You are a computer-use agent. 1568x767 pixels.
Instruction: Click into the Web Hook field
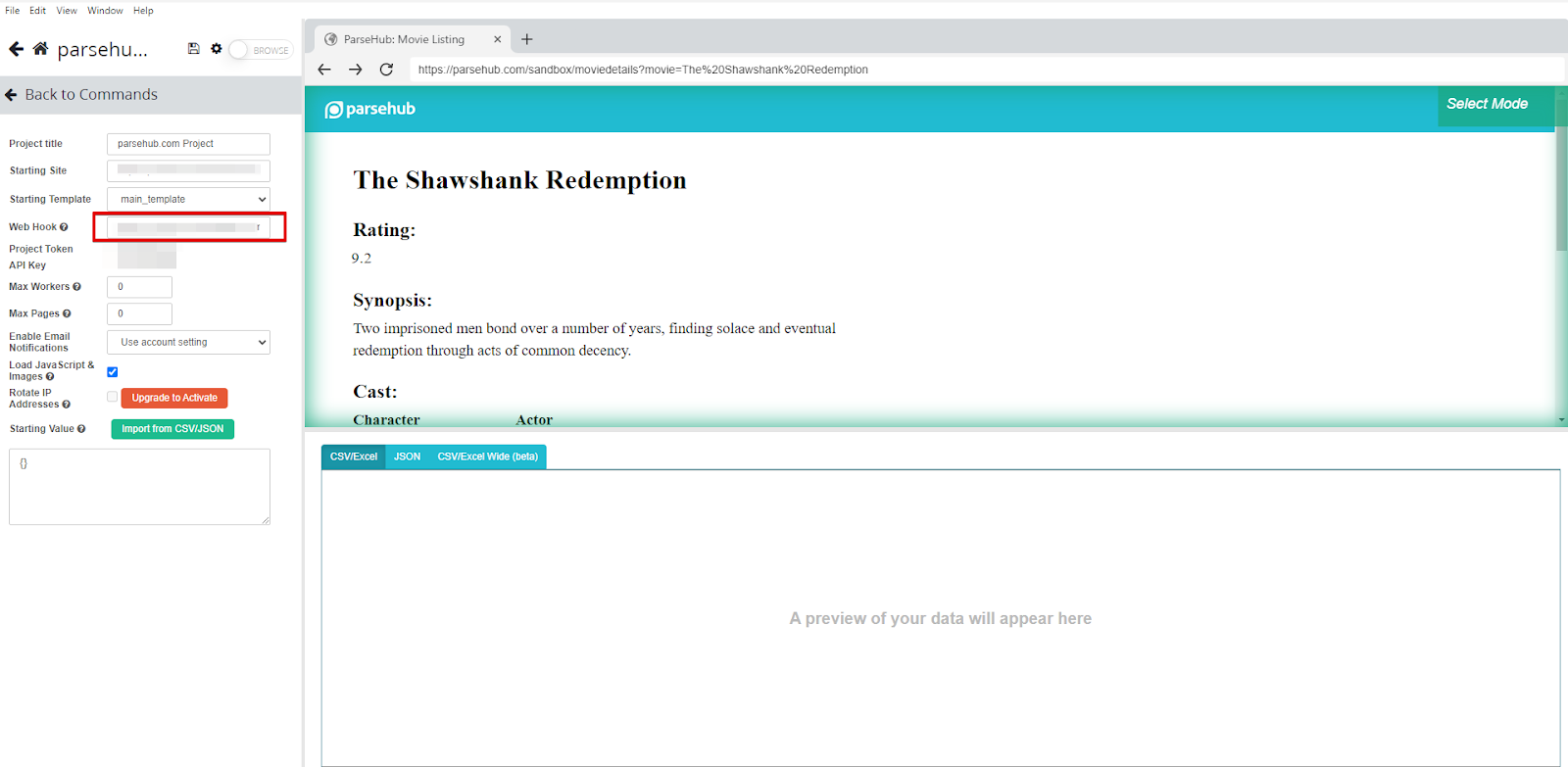(x=188, y=227)
